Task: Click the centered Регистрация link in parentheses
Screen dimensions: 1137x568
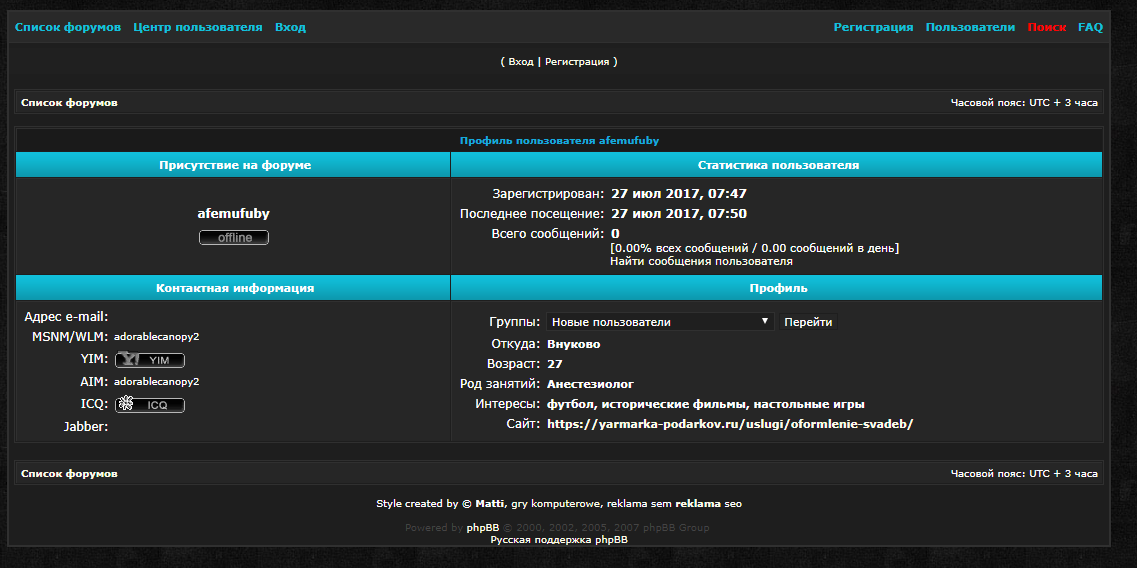Action: click(x=577, y=62)
